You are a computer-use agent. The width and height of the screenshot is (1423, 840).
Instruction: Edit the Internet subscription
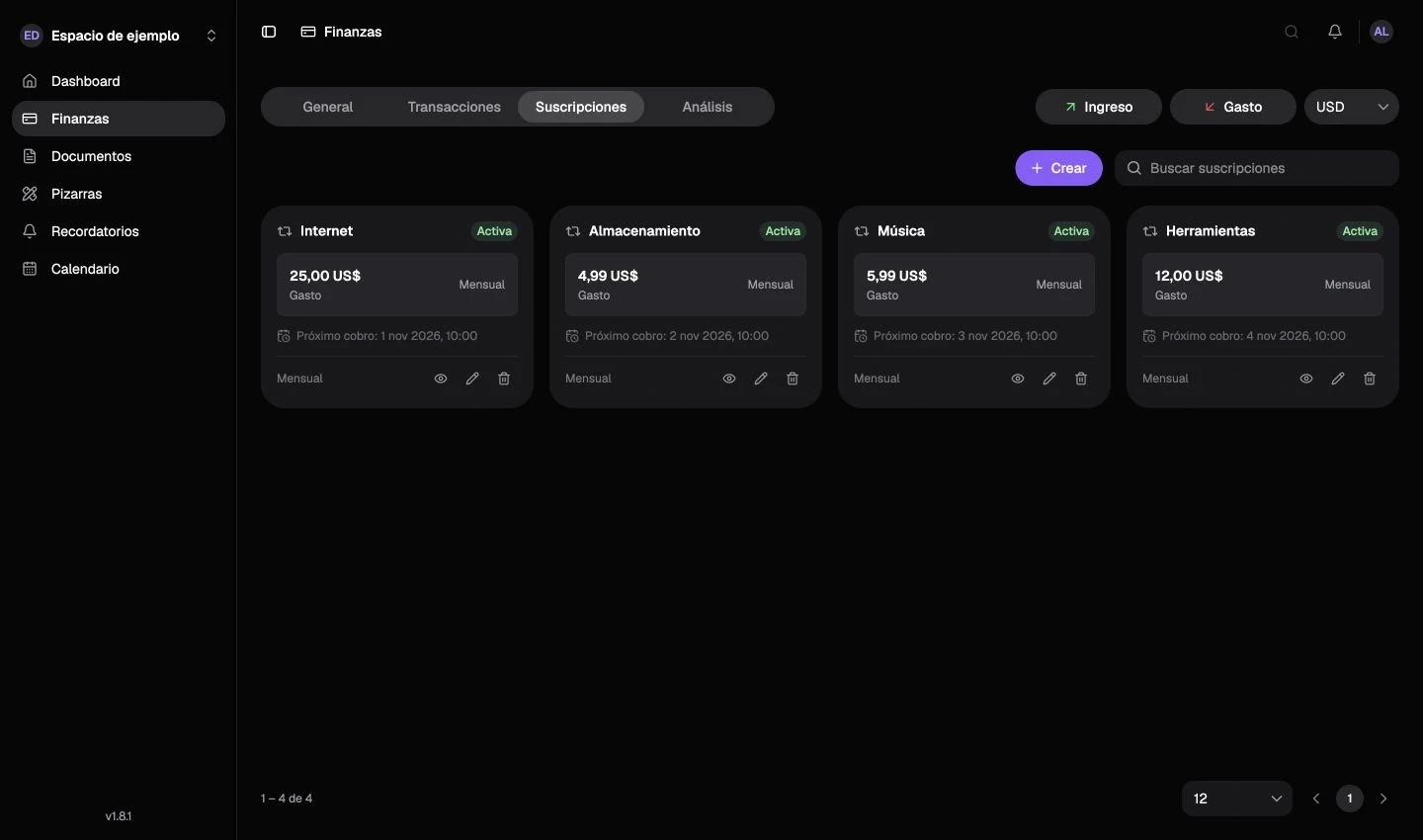pyautogui.click(x=472, y=378)
